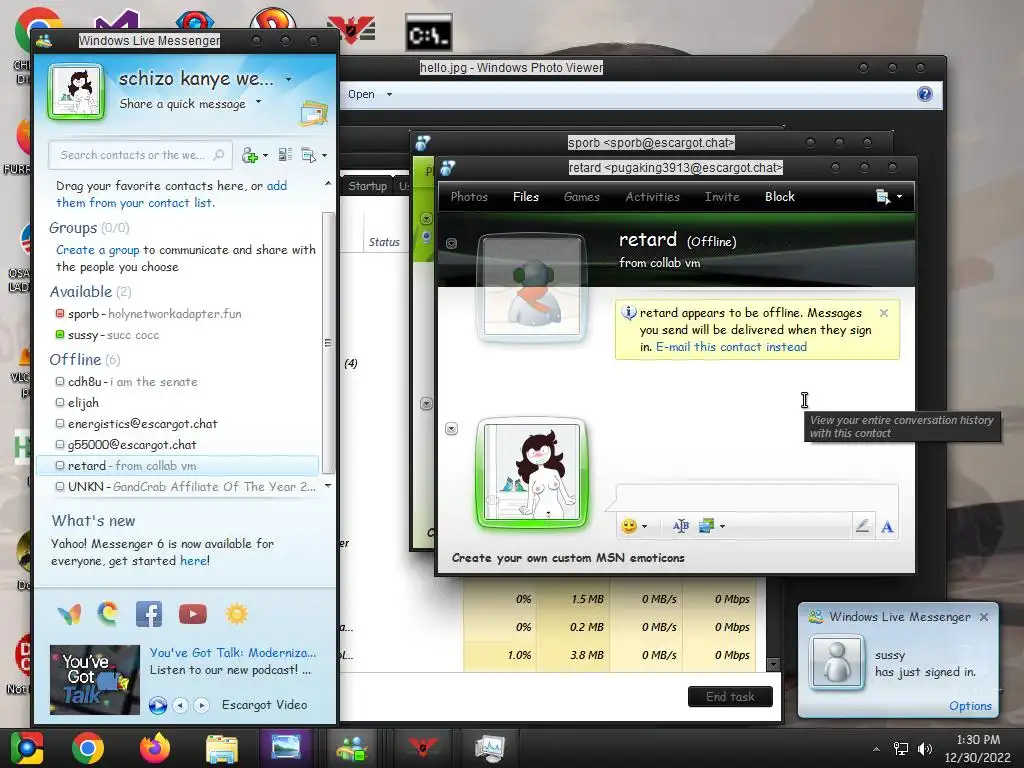Screen dimensions: 1024x768
Task: Click the add contact icon in Messenger
Action: coord(249,155)
